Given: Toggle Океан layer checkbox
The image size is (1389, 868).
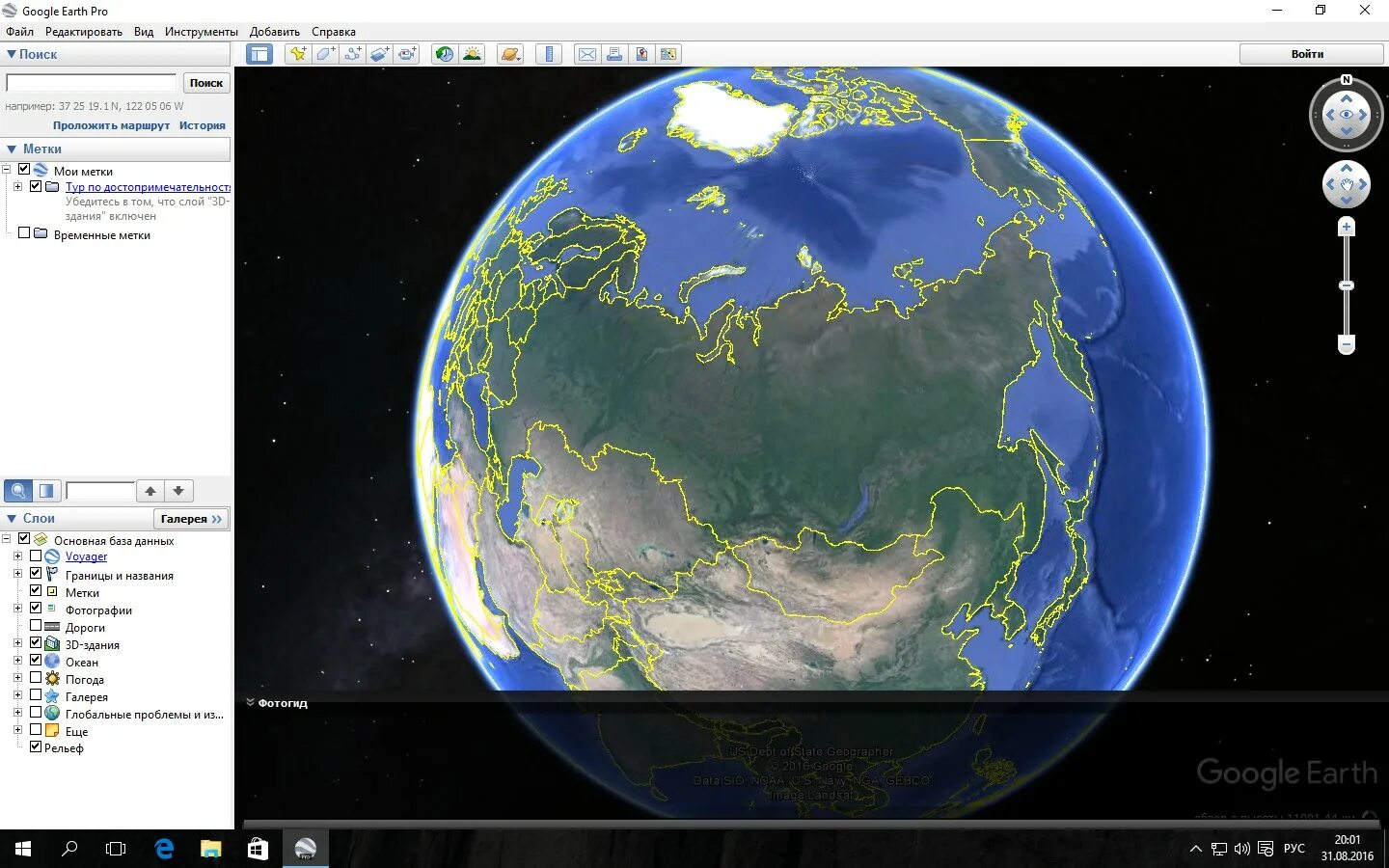Looking at the screenshot, I should point(36,660).
